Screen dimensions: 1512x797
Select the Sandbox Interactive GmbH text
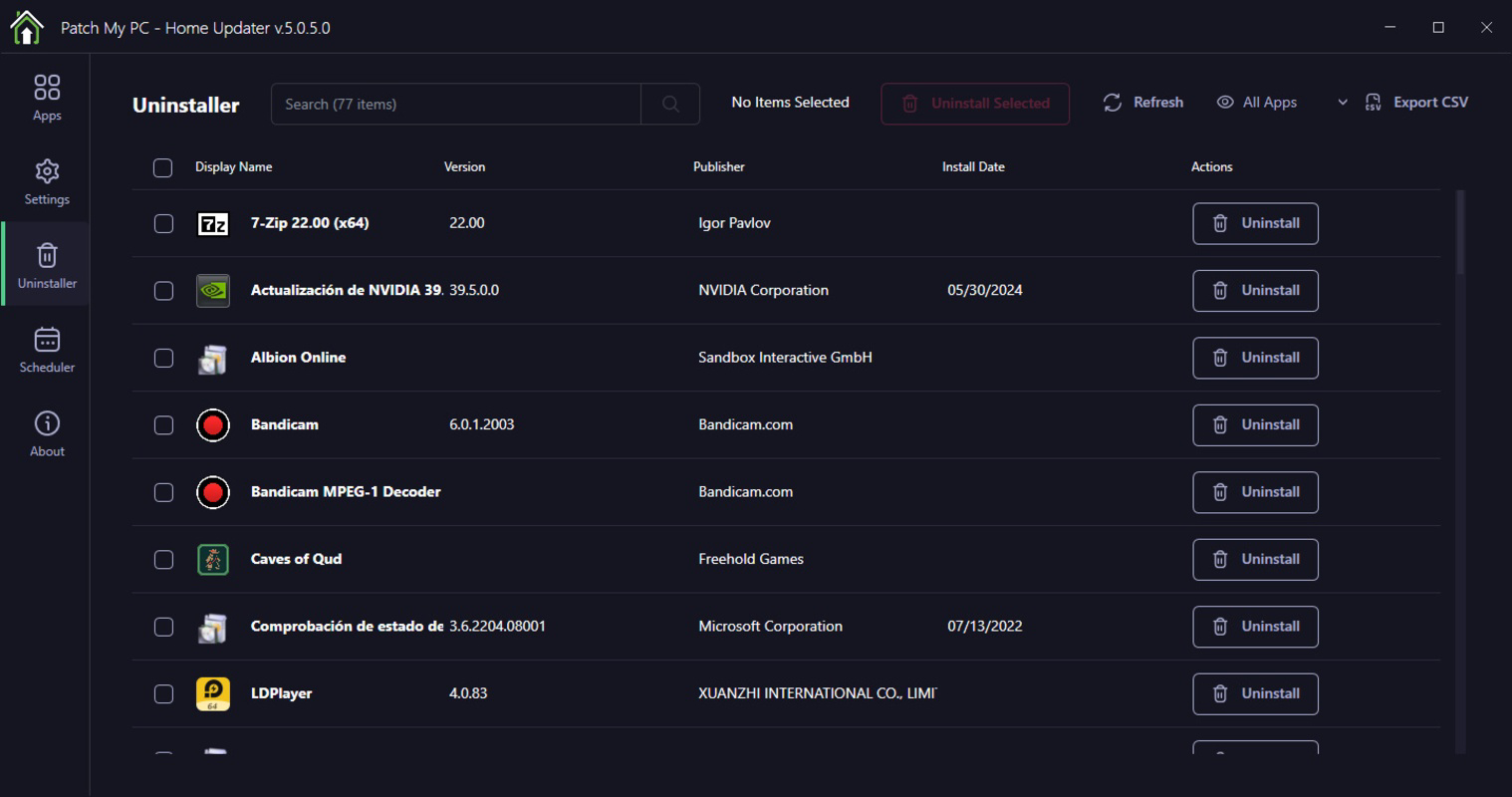click(785, 358)
